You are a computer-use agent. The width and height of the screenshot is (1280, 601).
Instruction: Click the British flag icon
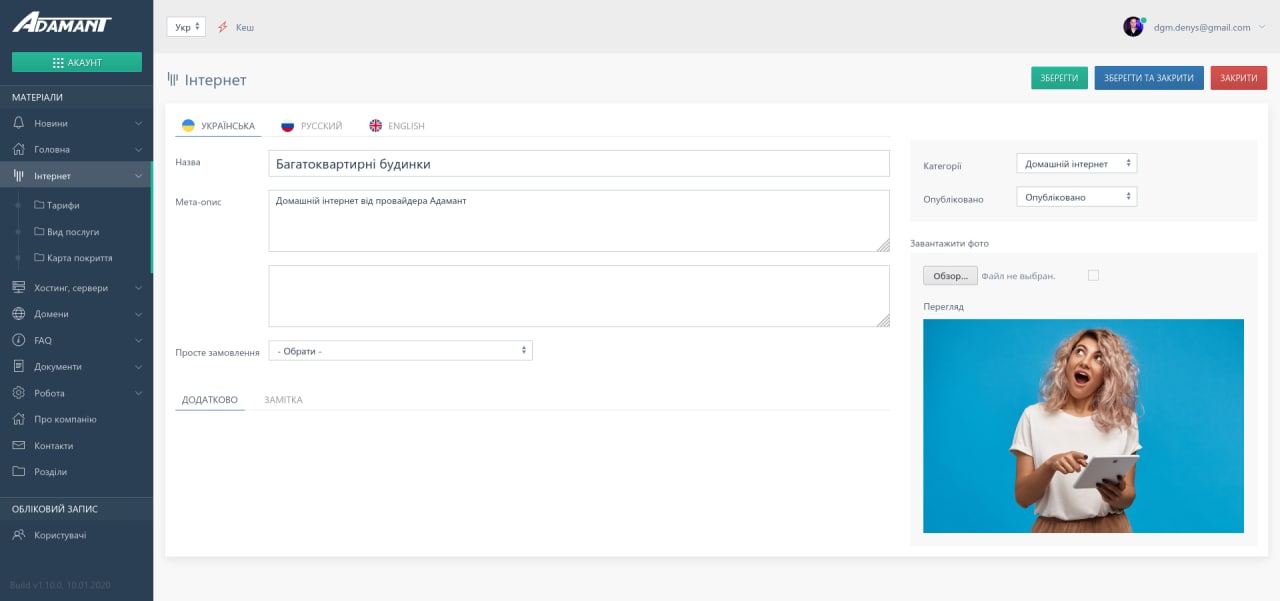pyautogui.click(x=376, y=126)
